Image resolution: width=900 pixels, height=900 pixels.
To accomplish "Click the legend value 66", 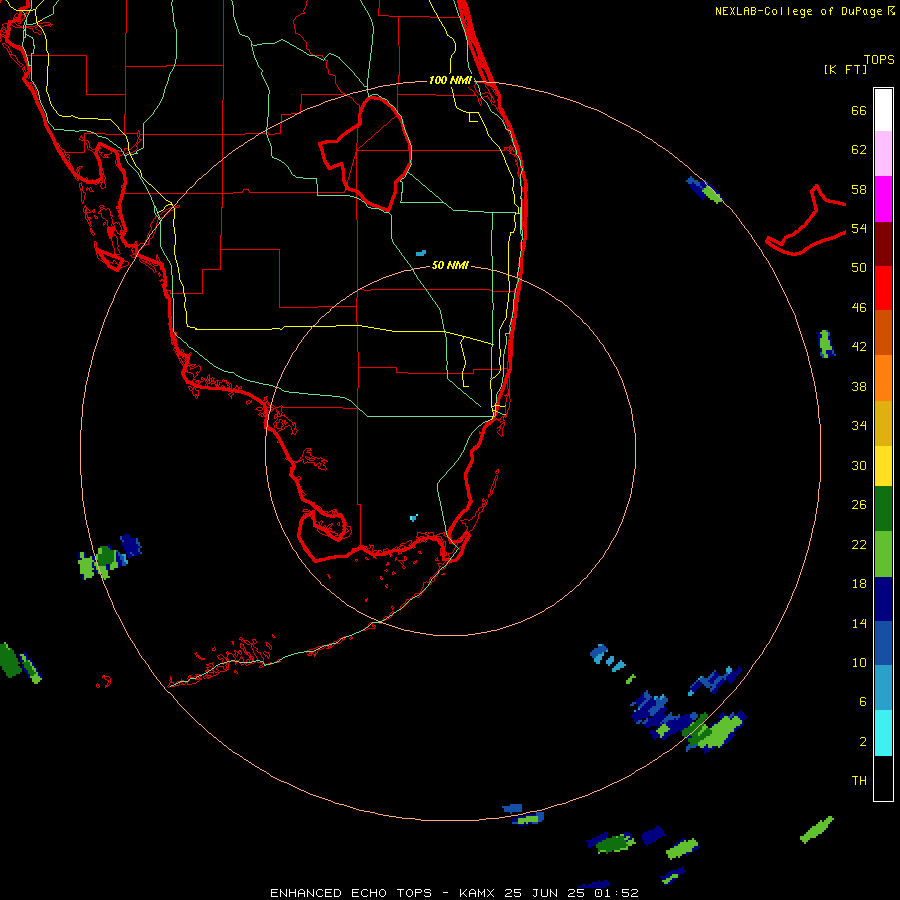I will coord(859,110).
